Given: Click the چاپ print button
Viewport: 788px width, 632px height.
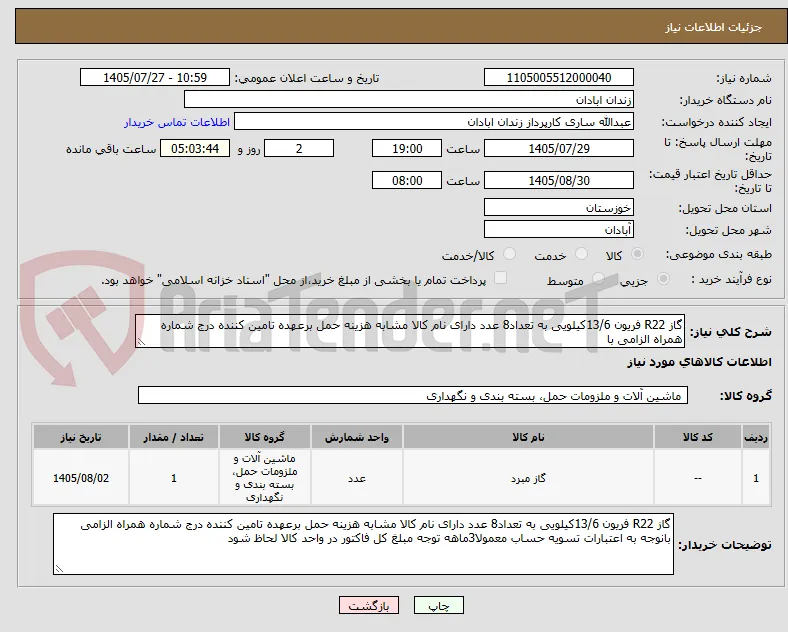Looking at the screenshot, I should (x=439, y=605).
